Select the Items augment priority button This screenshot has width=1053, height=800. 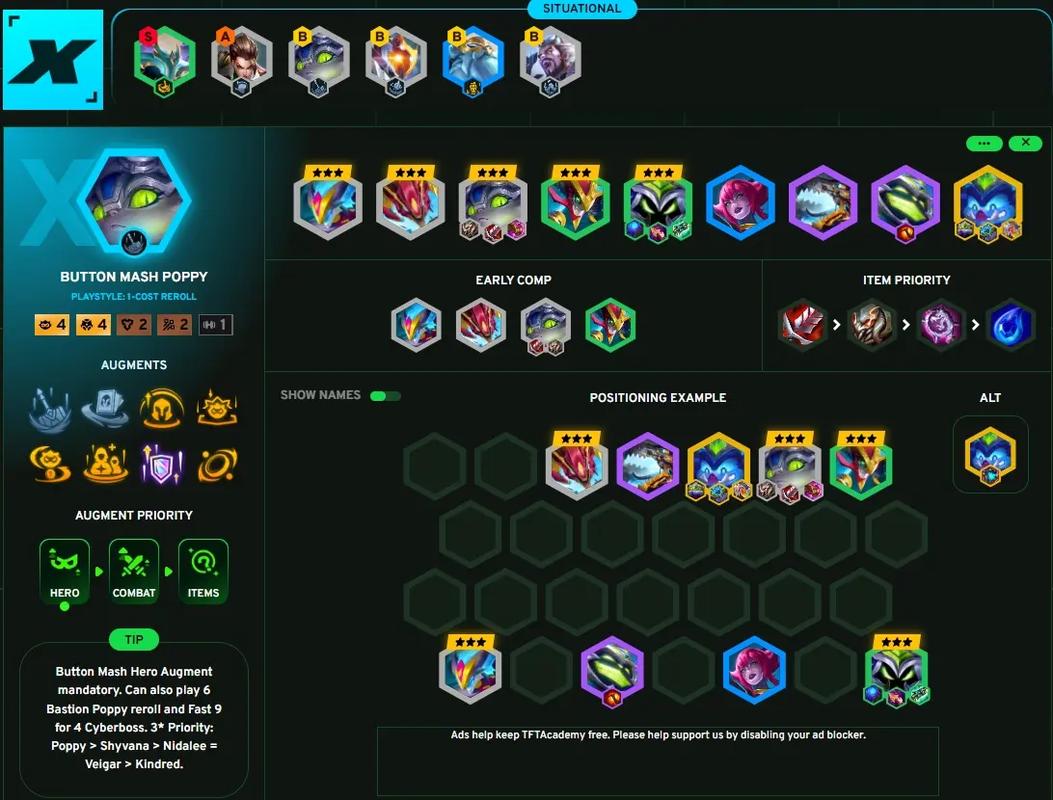pos(203,571)
